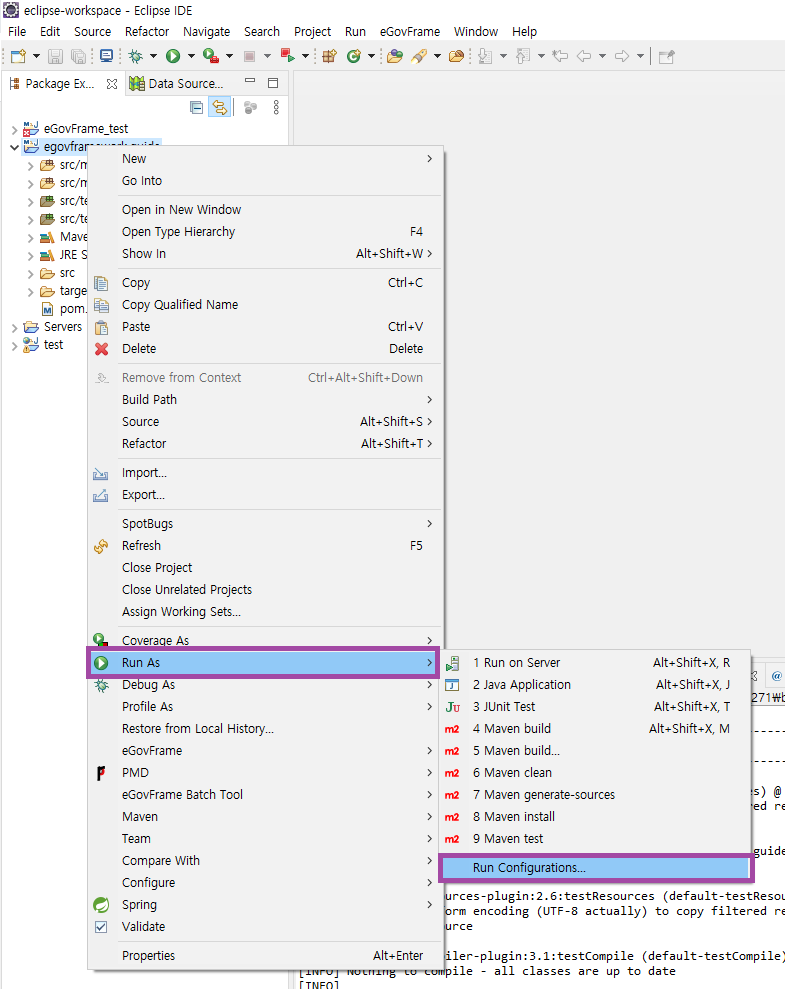
Task: Expand the Servers tree node
Action: tap(15, 327)
